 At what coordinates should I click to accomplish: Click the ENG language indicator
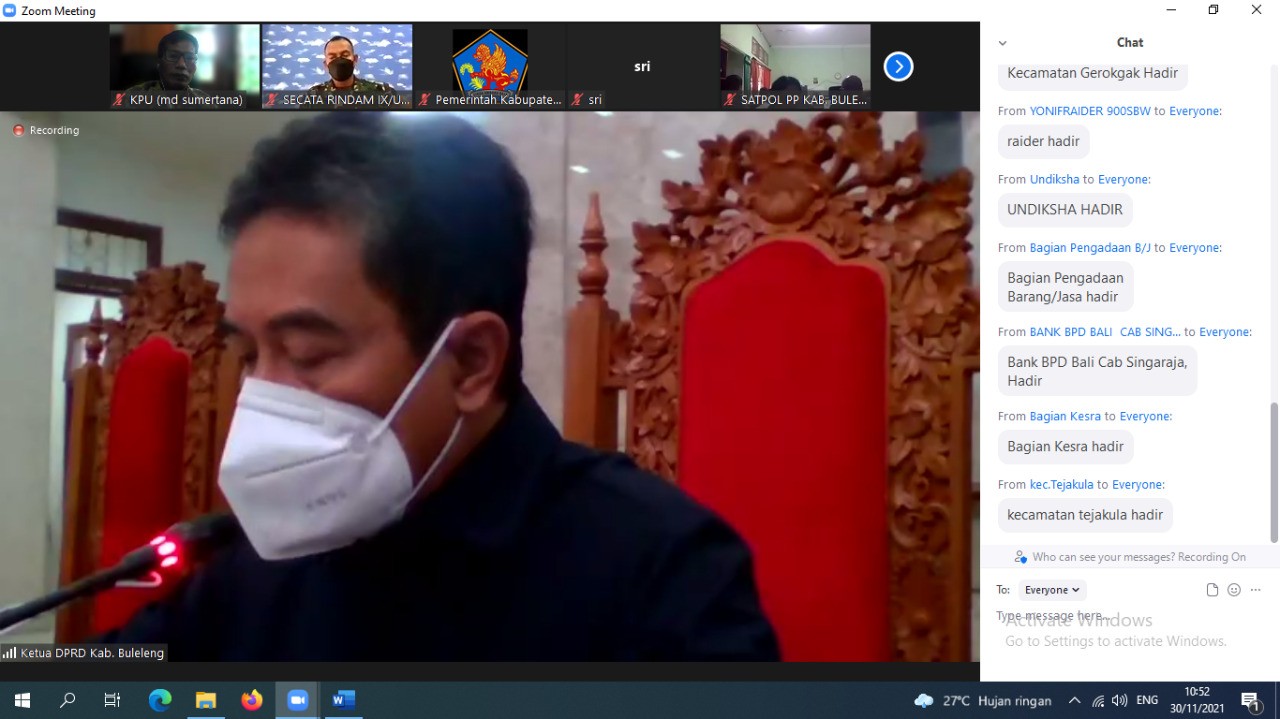[x=1147, y=701]
